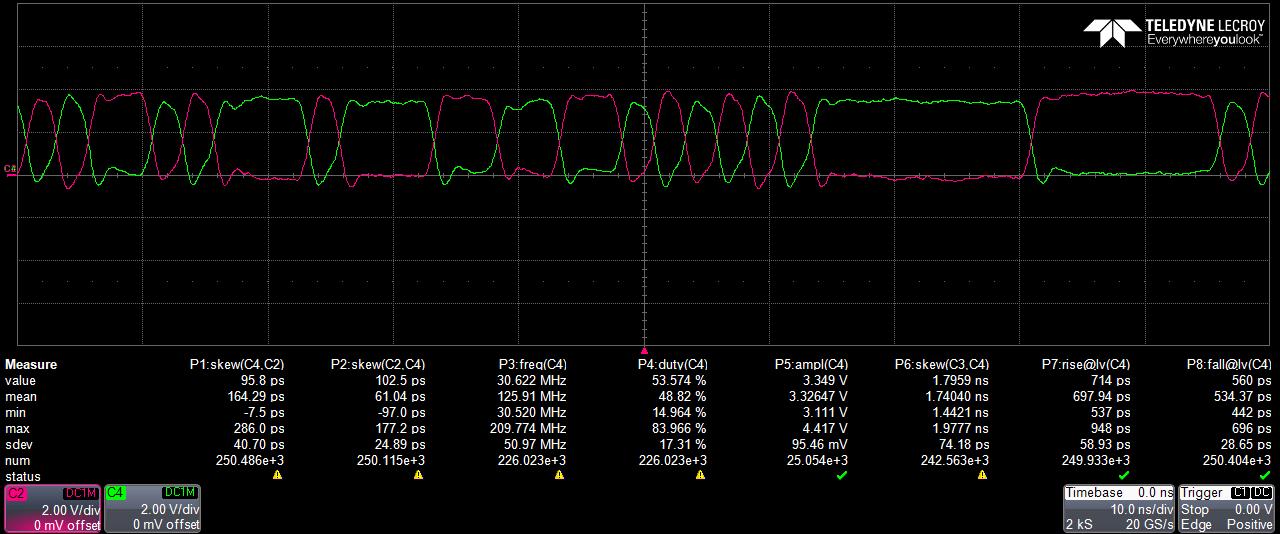1280x534 pixels.
Task: Select the Measure table label
Action: click(31, 365)
